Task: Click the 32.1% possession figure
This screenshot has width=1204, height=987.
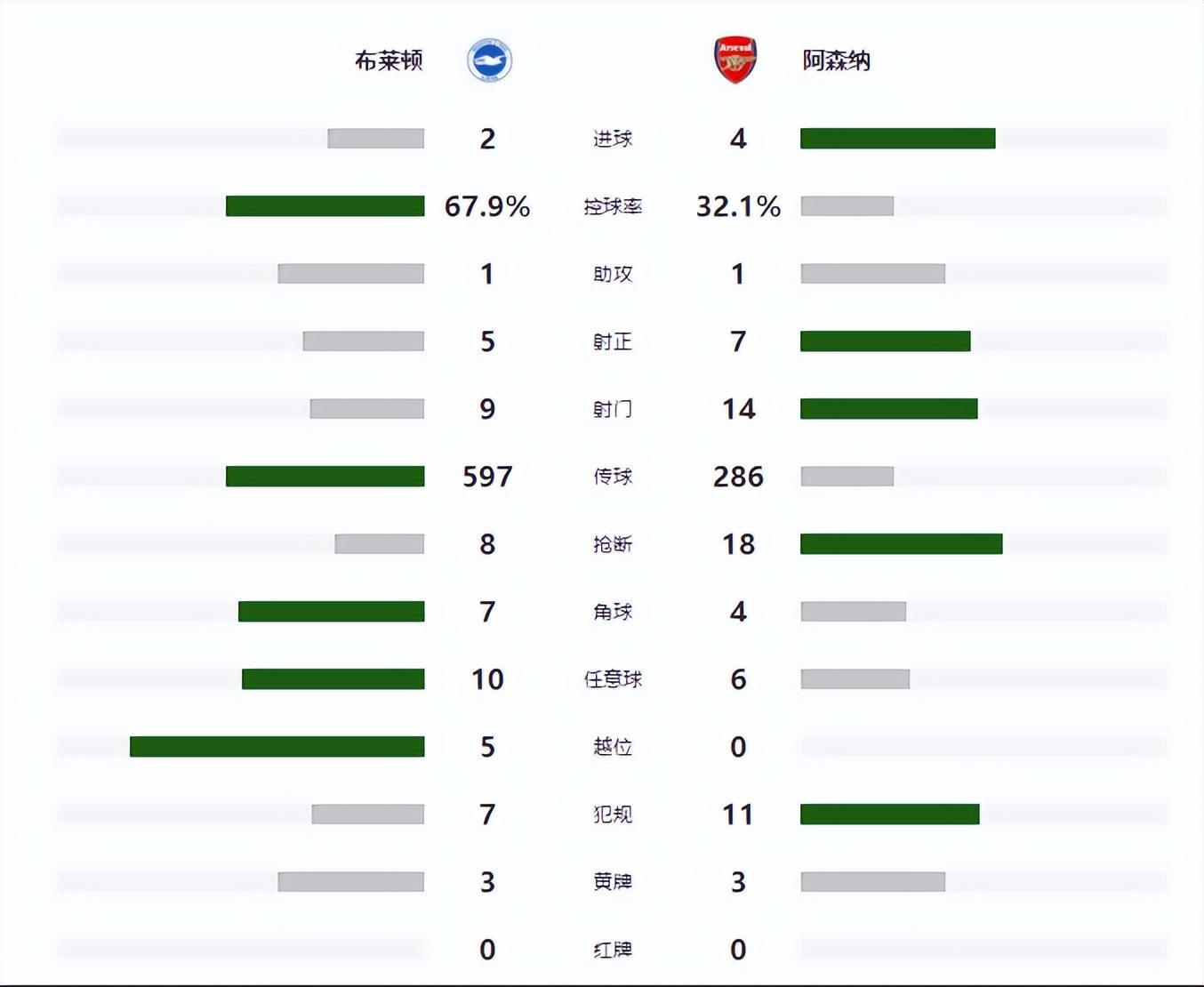Action: pos(738,206)
